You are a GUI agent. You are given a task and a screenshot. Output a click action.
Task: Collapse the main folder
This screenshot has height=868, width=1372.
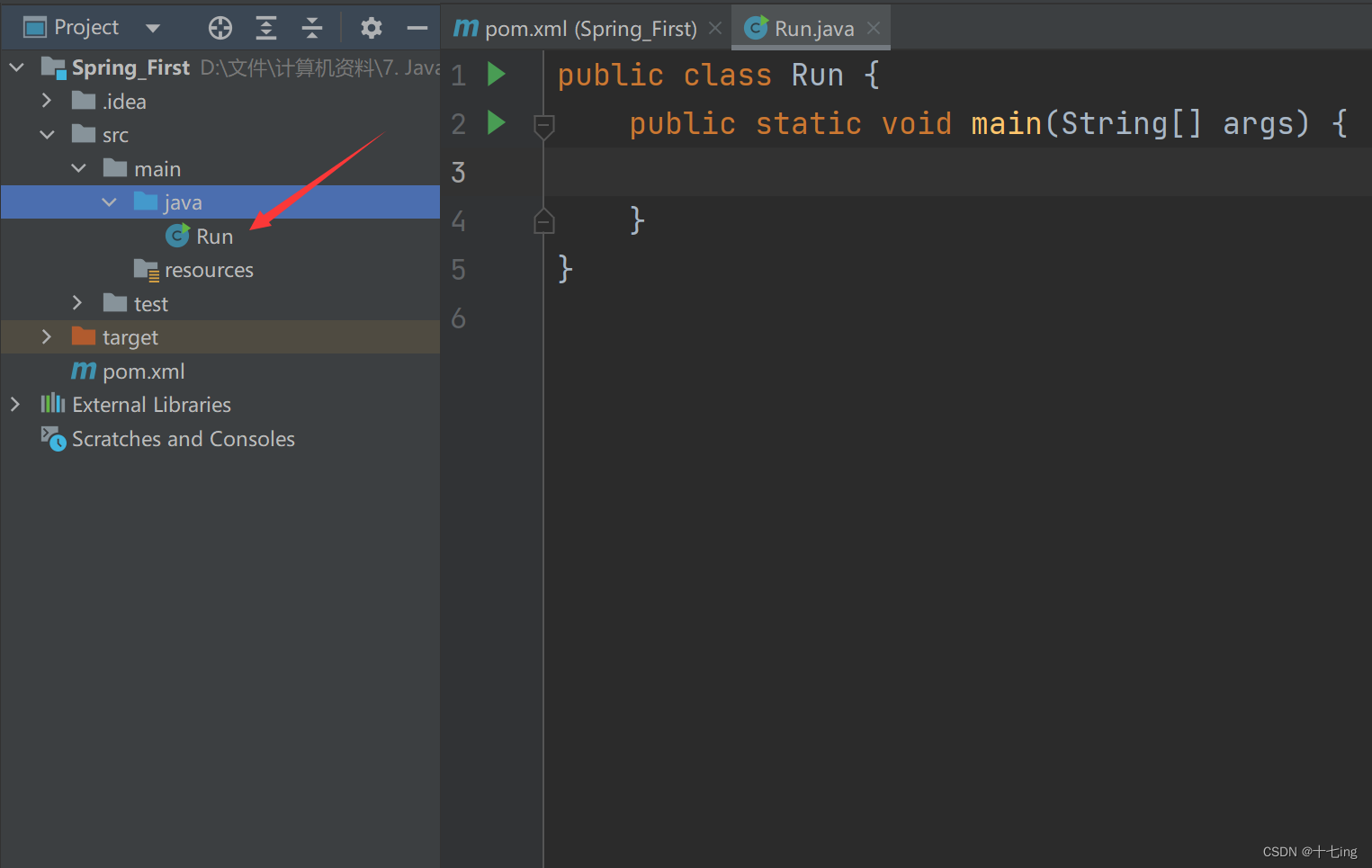(78, 168)
